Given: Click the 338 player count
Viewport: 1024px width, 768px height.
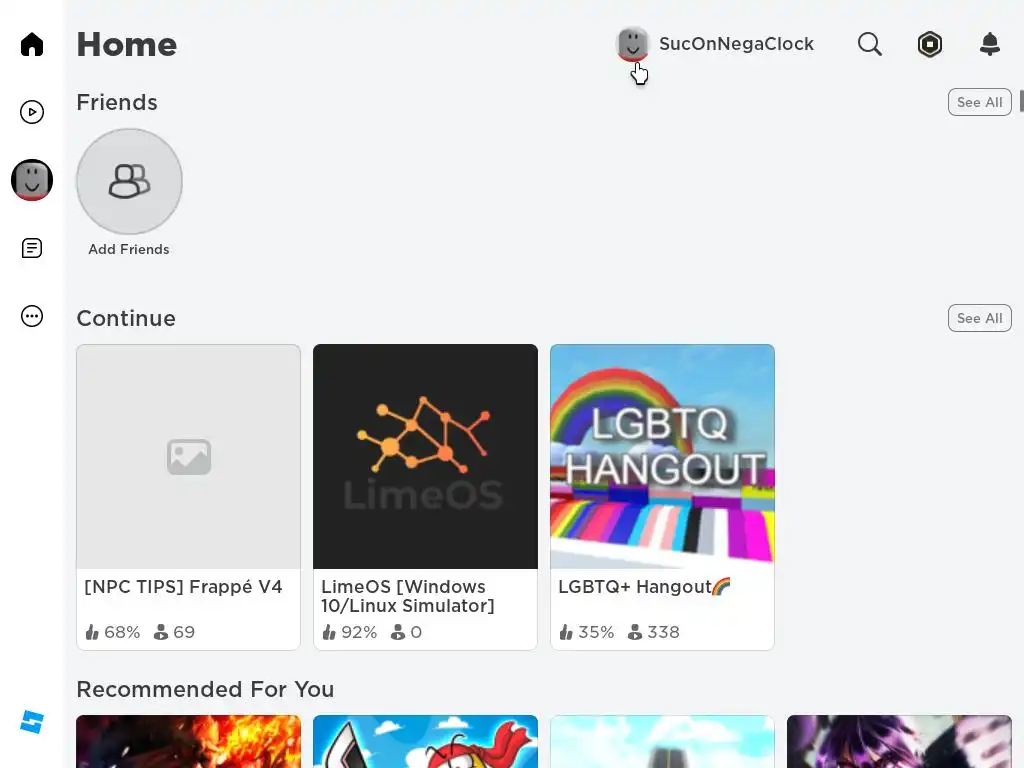Looking at the screenshot, I should [654, 632].
